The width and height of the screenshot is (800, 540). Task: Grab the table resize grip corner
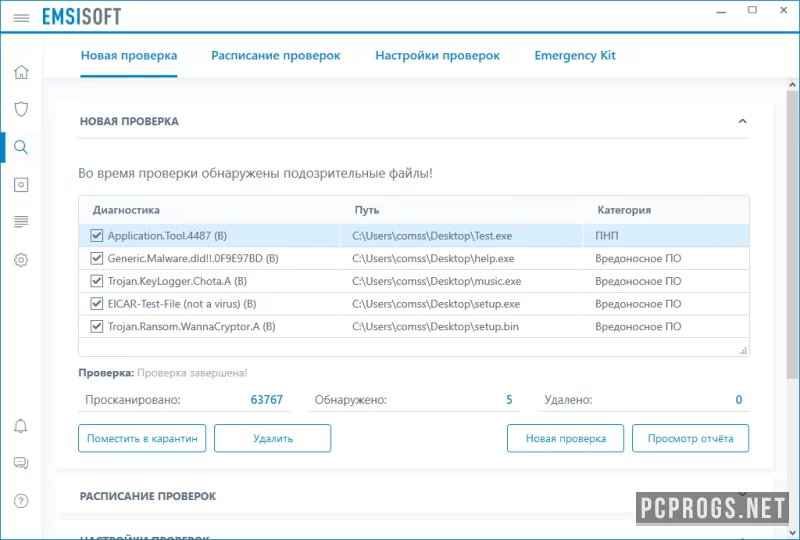[744, 351]
